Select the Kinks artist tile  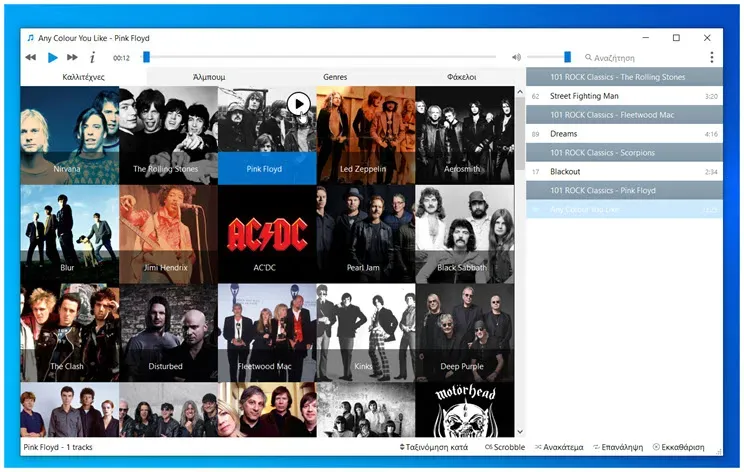tap(365, 333)
